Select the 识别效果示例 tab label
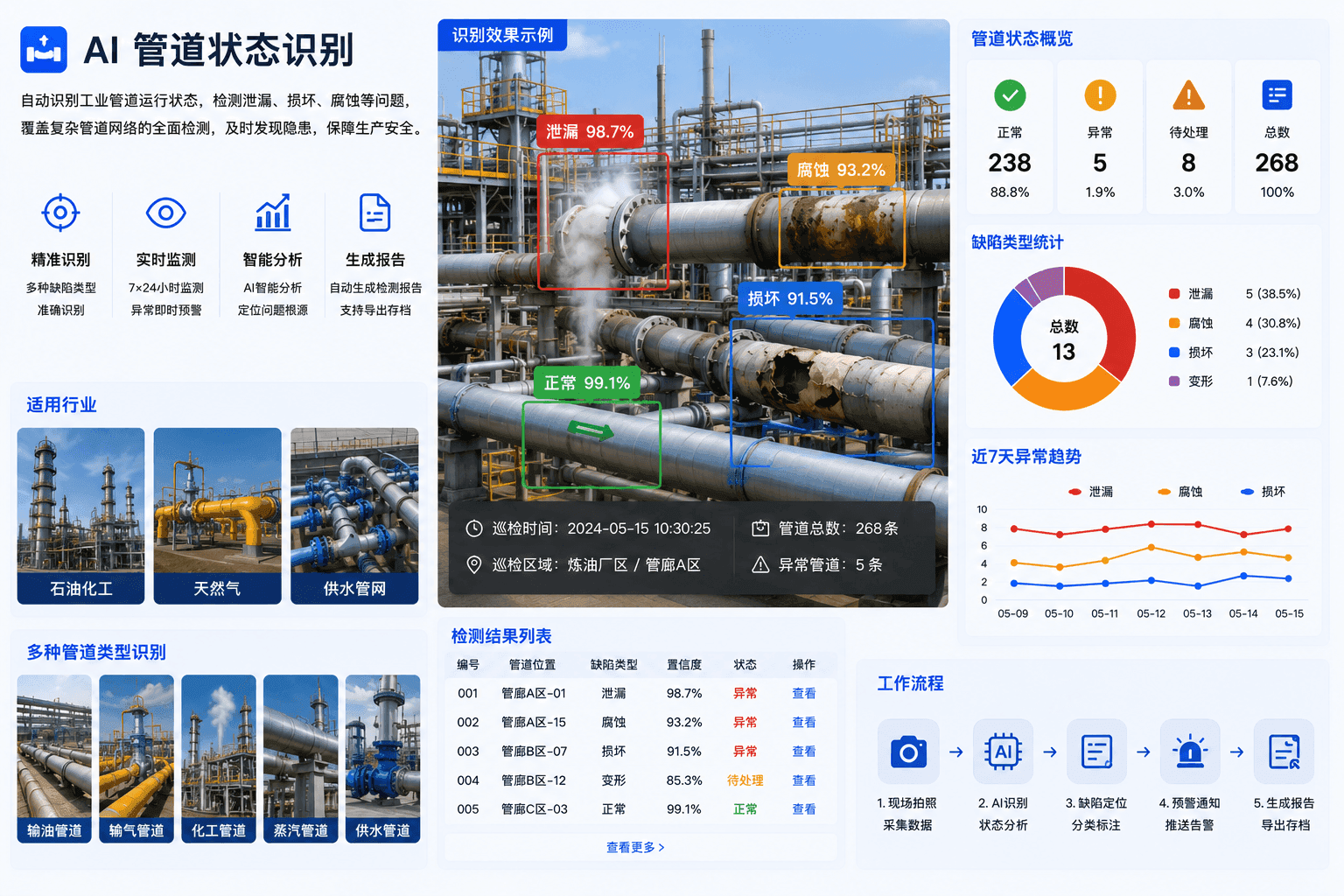The height and width of the screenshot is (896, 1344). click(x=502, y=35)
